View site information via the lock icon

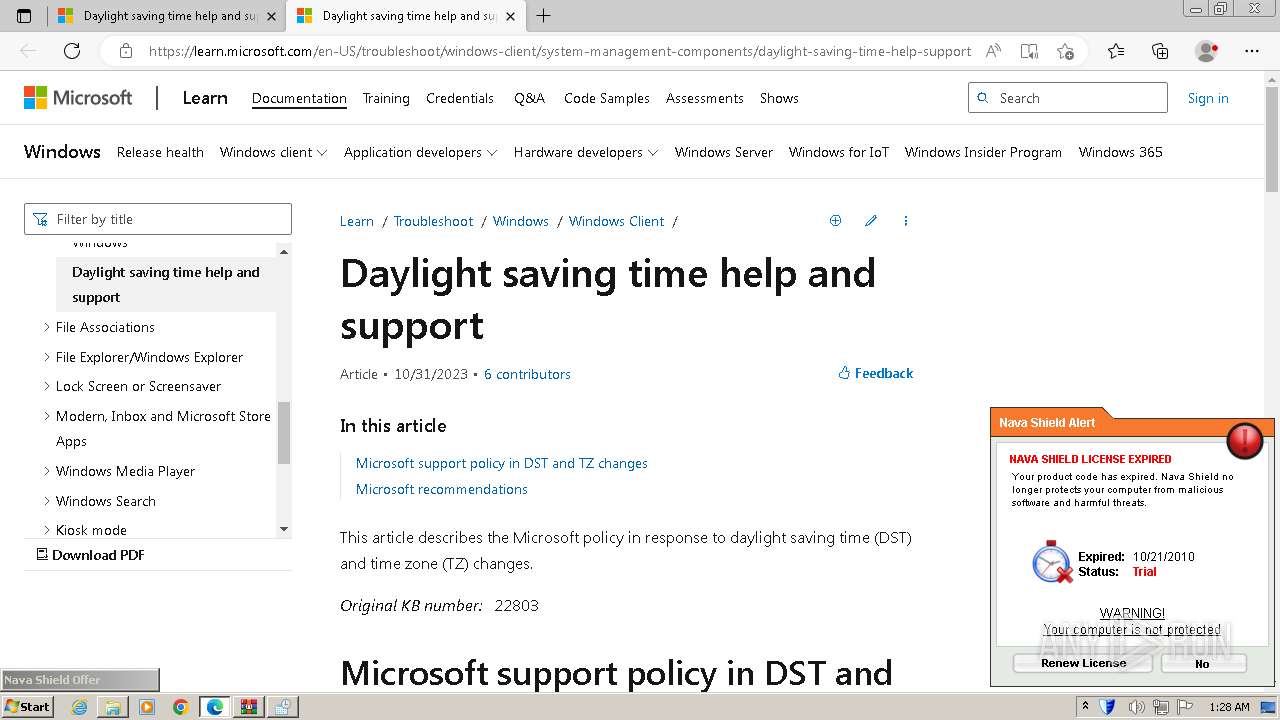(x=125, y=51)
